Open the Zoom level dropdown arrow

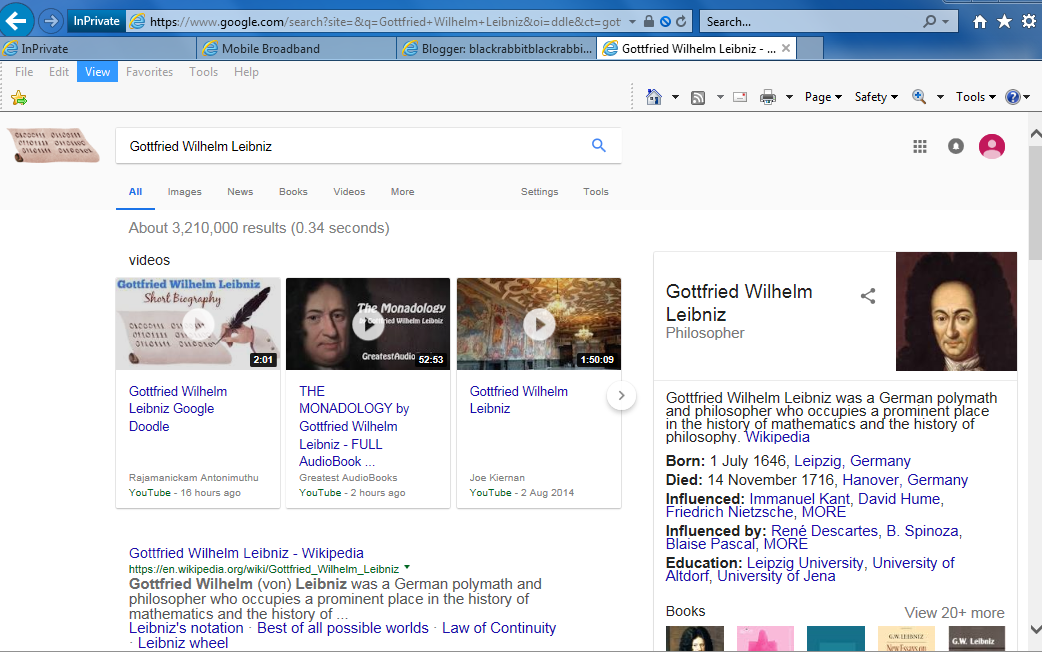coord(940,98)
